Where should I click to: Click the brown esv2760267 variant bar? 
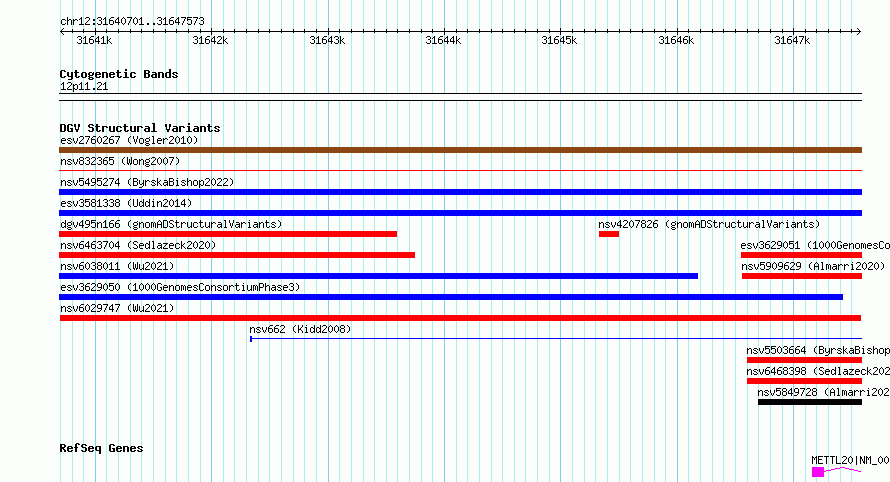tap(460, 150)
